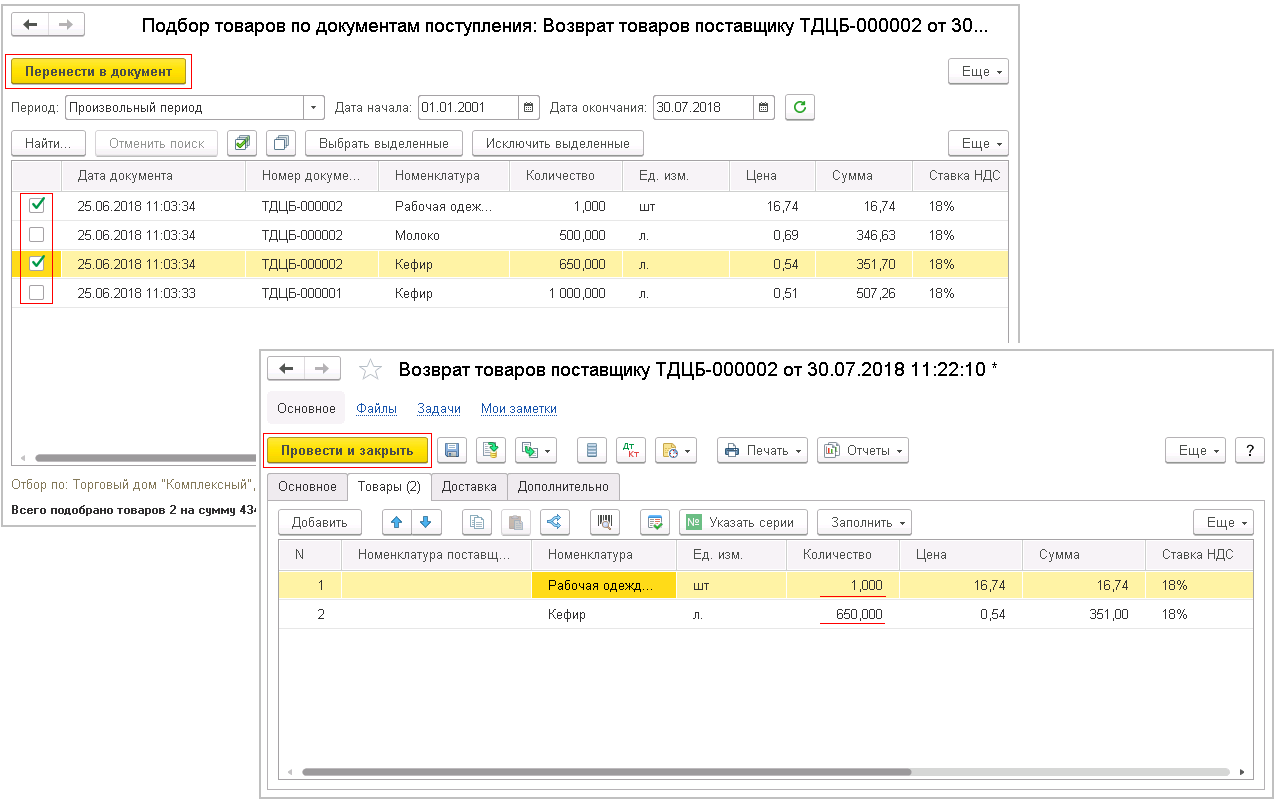Open calendar for Дата начала field
The width and height of the screenshot is (1276, 802).
[x=530, y=108]
